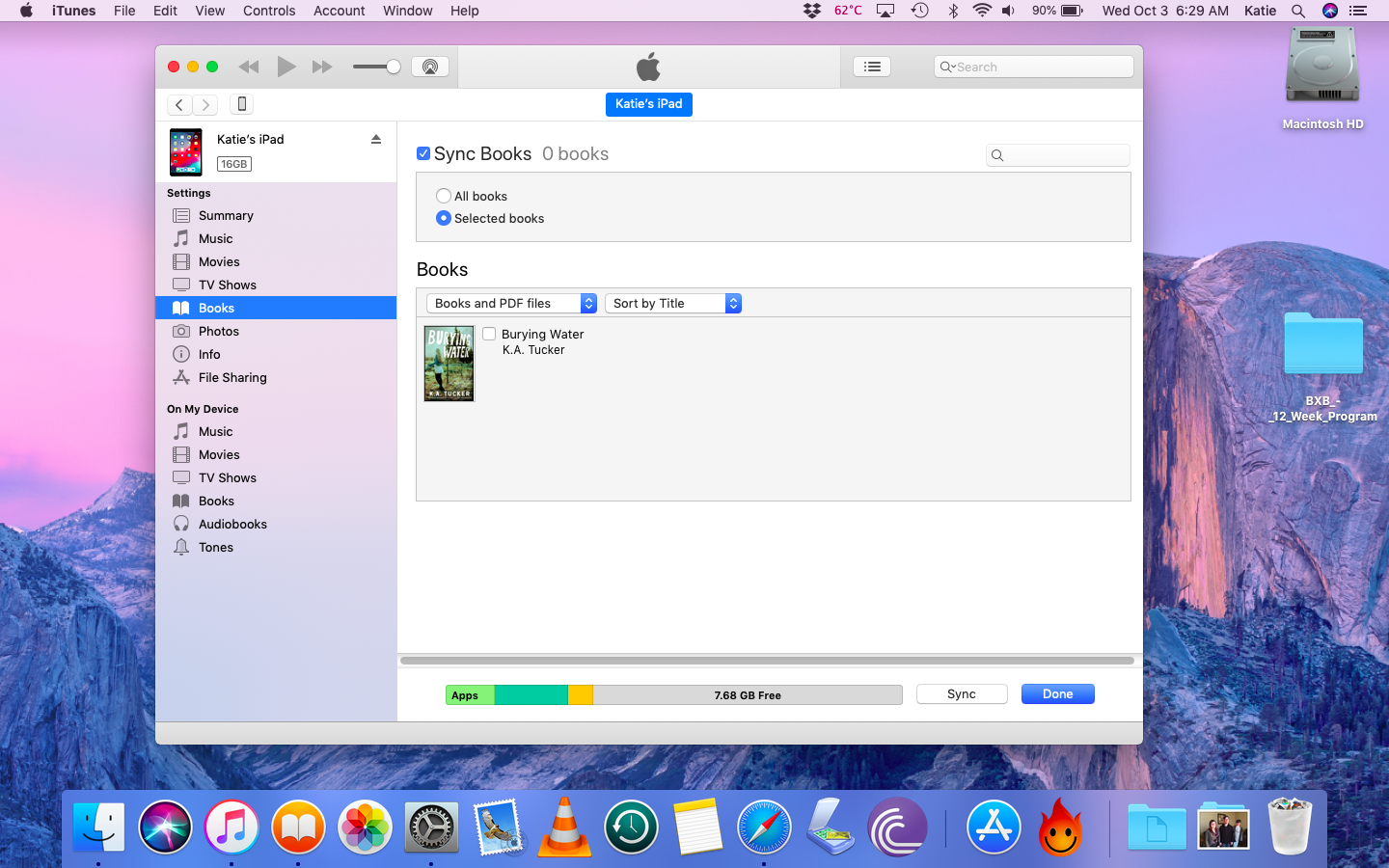Screen dimensions: 1389x868
Task: Click the rewind playback button
Action: pyautogui.click(x=249, y=67)
